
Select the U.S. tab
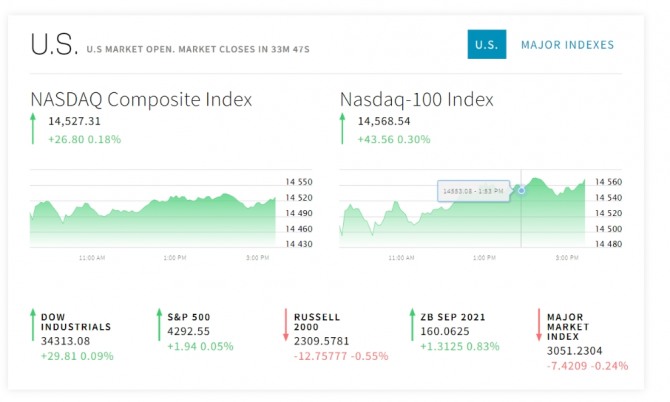point(486,45)
